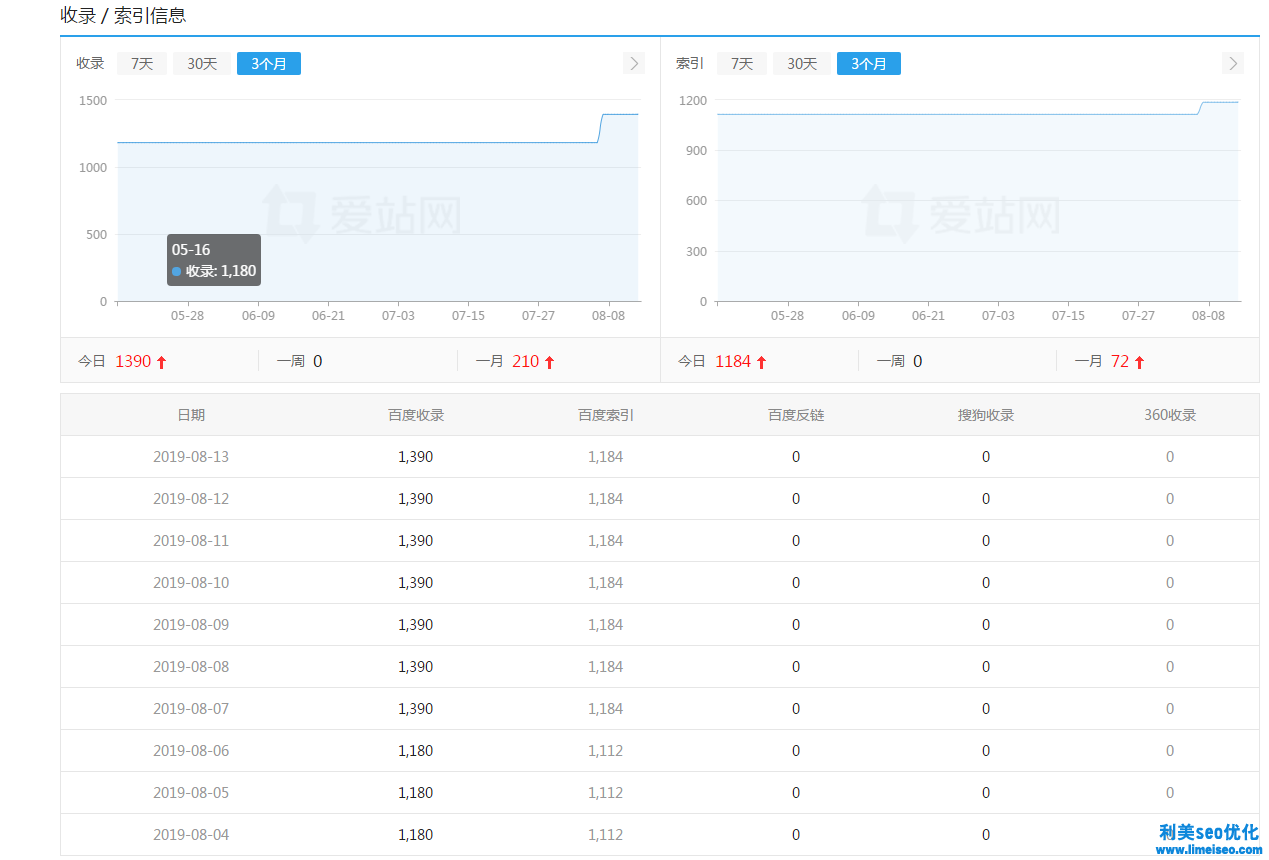Click 百度索引 value 1,184 in 2019-08-13 row
This screenshot has width=1269, height=860.
click(606, 457)
